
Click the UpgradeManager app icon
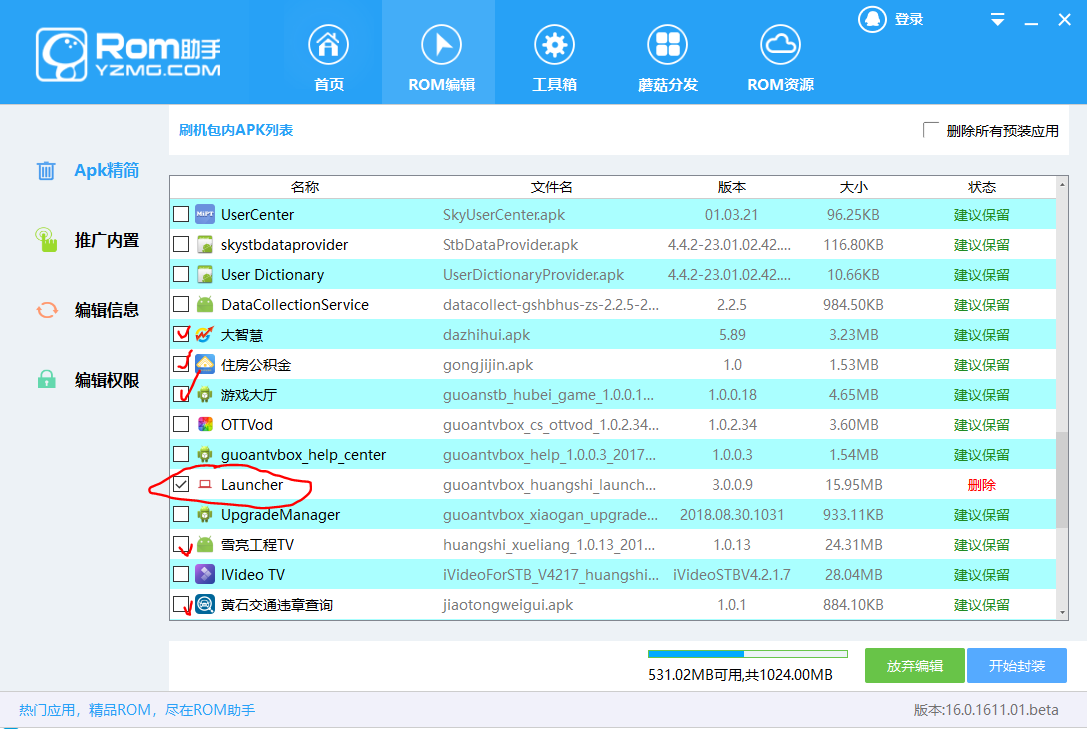coord(205,514)
